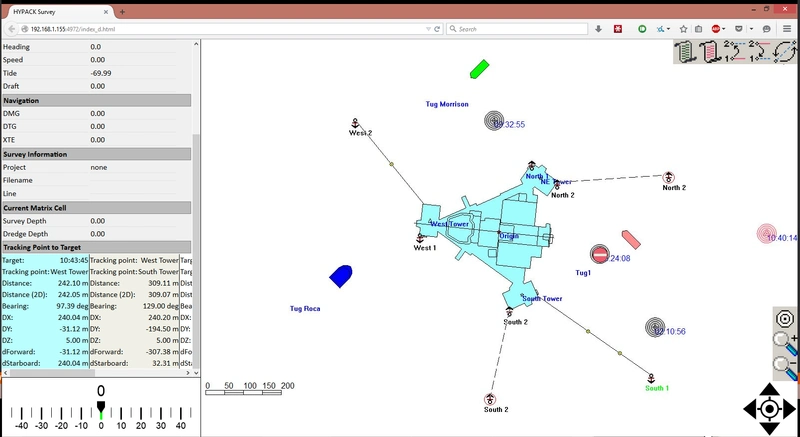The width and height of the screenshot is (800, 437).
Task: Click the green-lined planned lines toolbar icon
Action: pyautogui.click(x=685, y=52)
